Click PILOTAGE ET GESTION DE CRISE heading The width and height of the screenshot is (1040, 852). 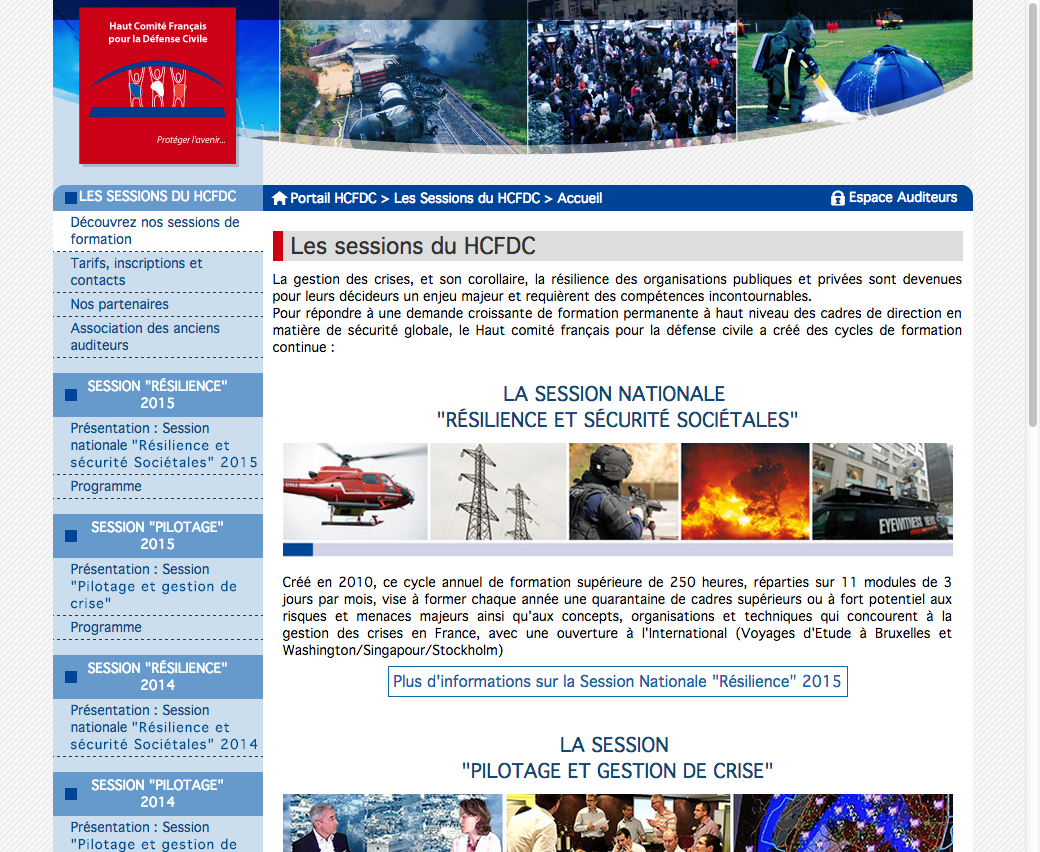tap(618, 771)
